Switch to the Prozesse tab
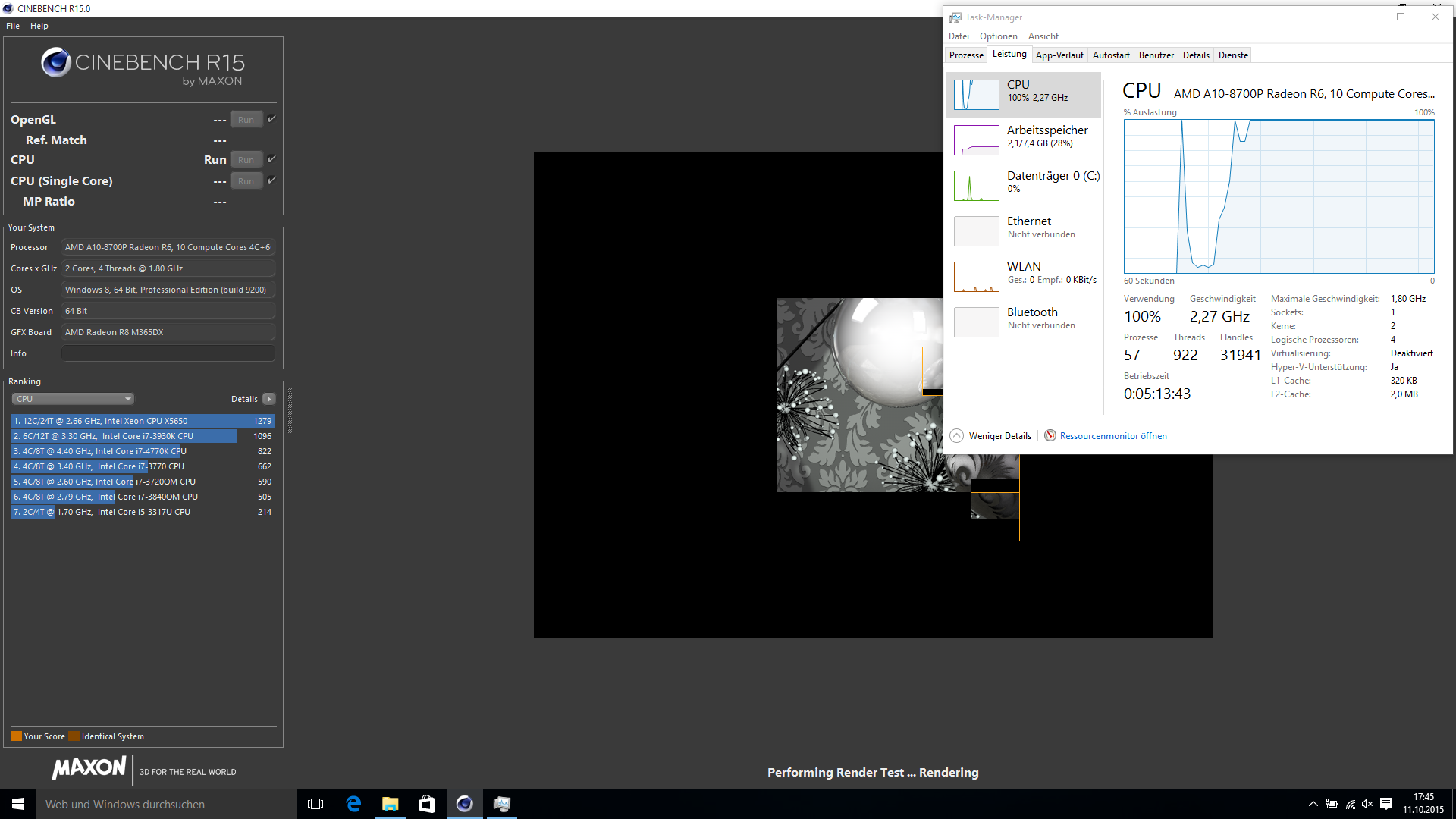 click(x=966, y=55)
